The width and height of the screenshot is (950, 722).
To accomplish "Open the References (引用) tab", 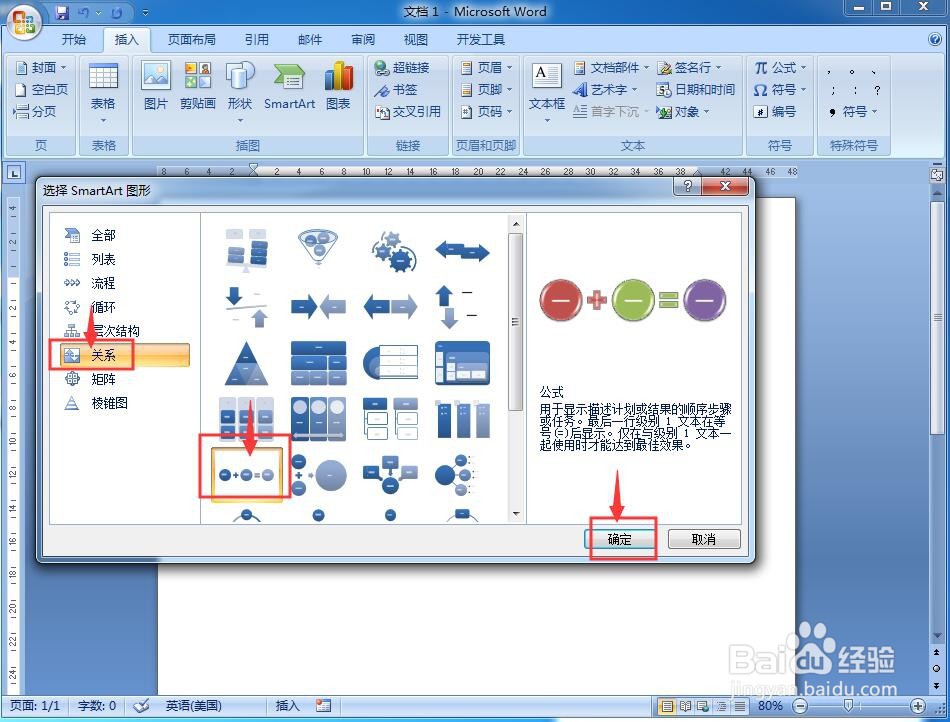I will pos(256,40).
